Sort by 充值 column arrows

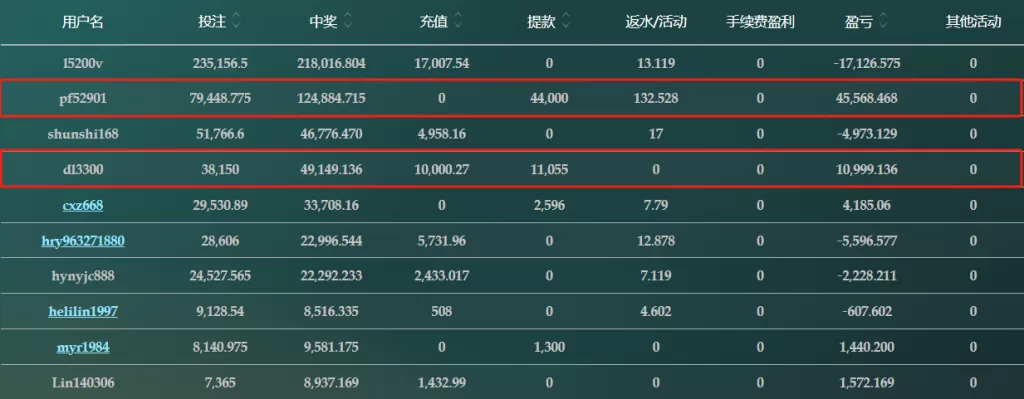pos(458,22)
